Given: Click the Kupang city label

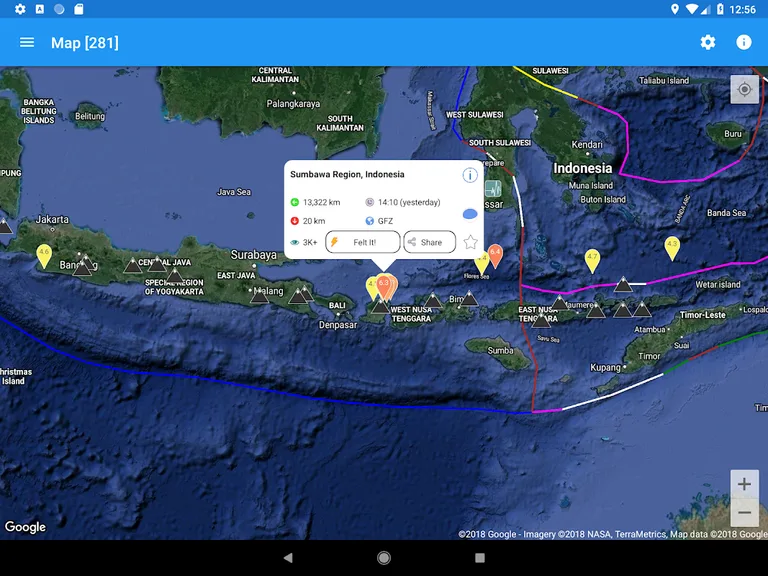Looking at the screenshot, I should click(x=605, y=367).
